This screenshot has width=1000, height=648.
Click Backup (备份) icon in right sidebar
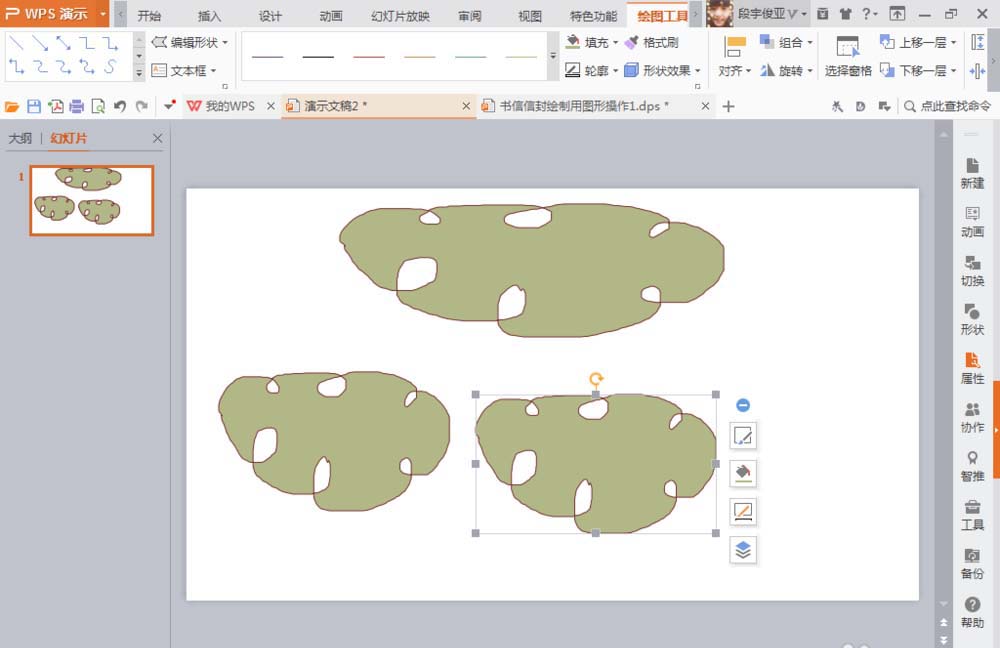tap(971, 563)
